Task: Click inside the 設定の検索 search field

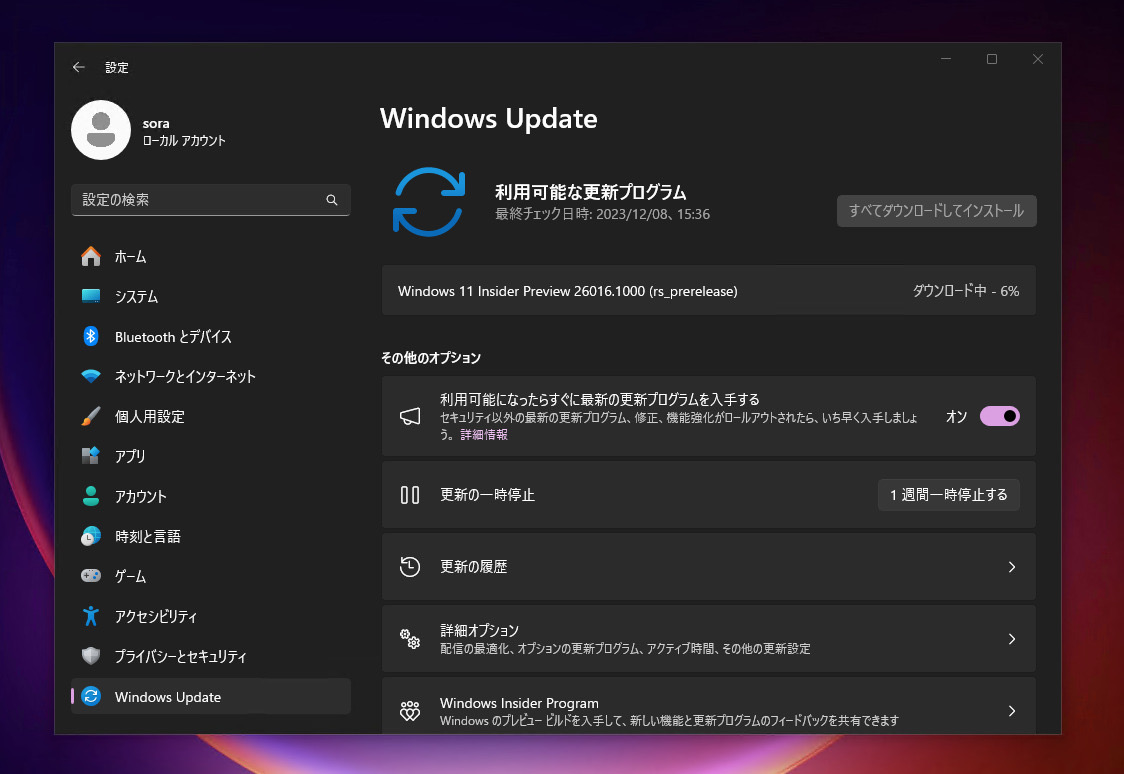Action: coord(200,200)
